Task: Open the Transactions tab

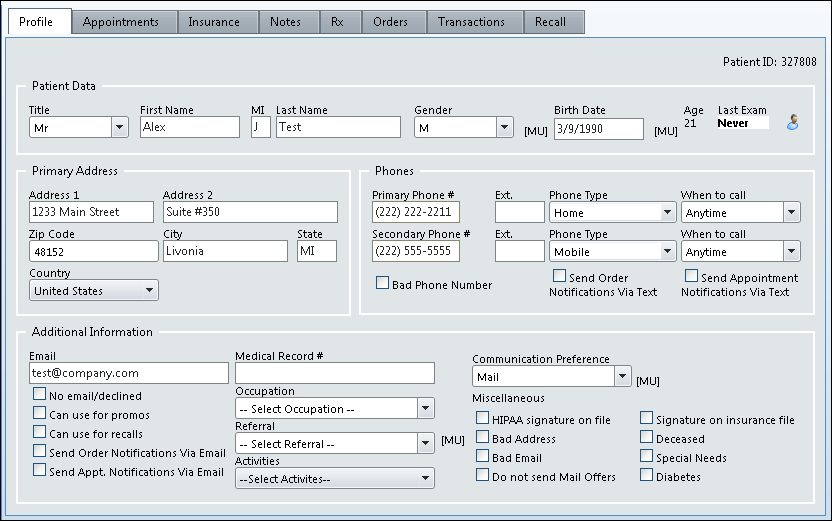Action: point(471,22)
